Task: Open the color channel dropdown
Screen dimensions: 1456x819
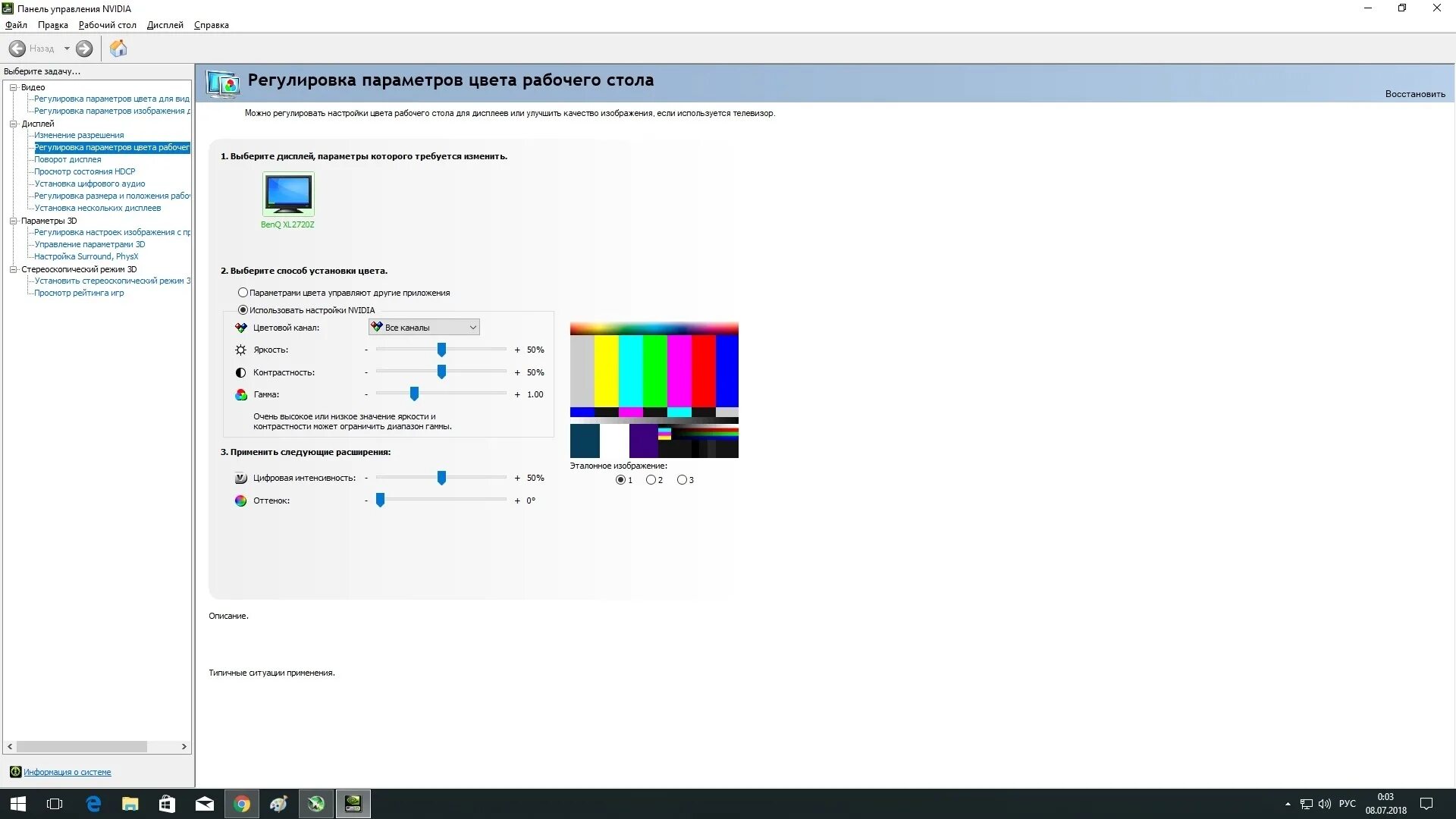Action: [424, 328]
